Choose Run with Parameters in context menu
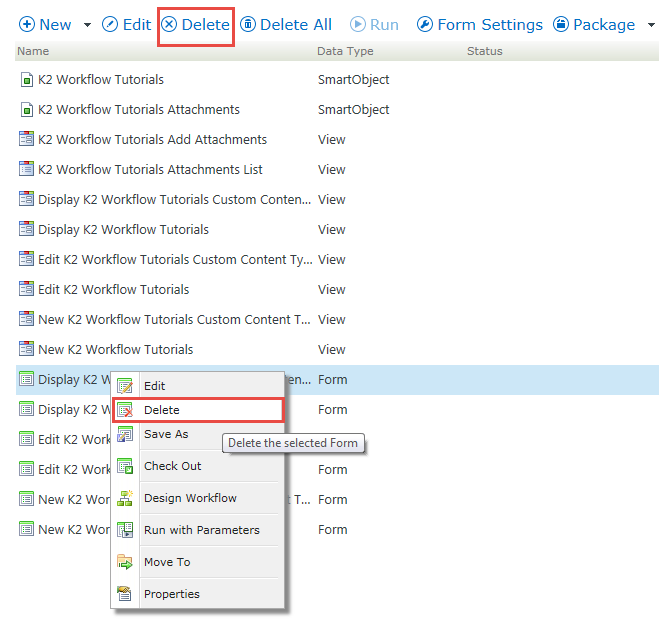 pos(198,530)
